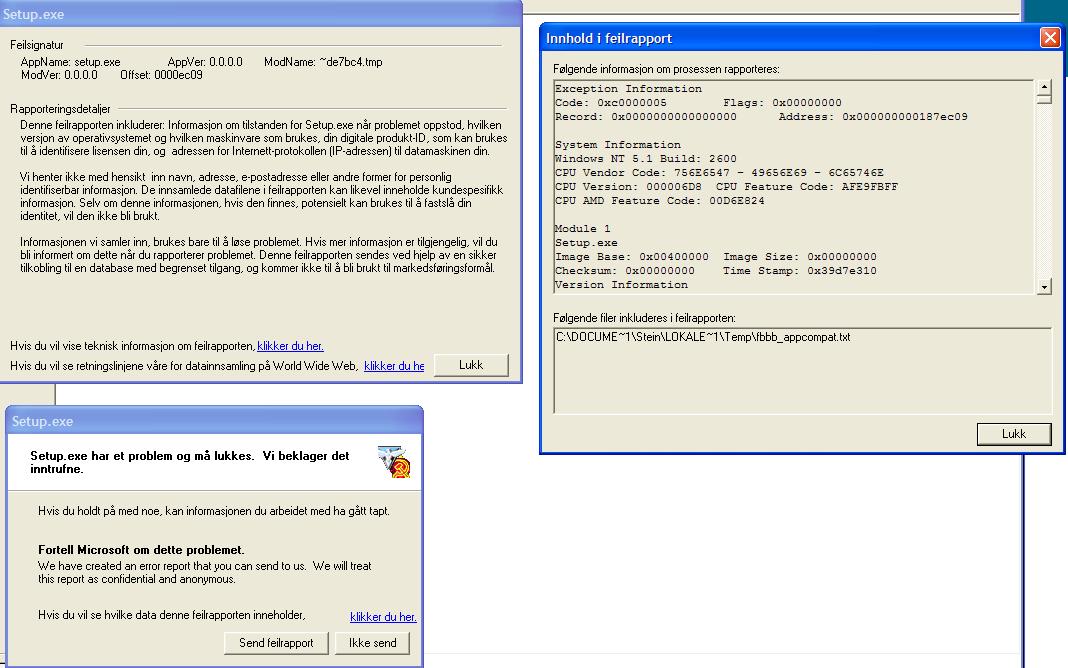Viewport: 1068px width, 668px height.
Task: Click the 'Module 1' line
Action: (x=582, y=229)
